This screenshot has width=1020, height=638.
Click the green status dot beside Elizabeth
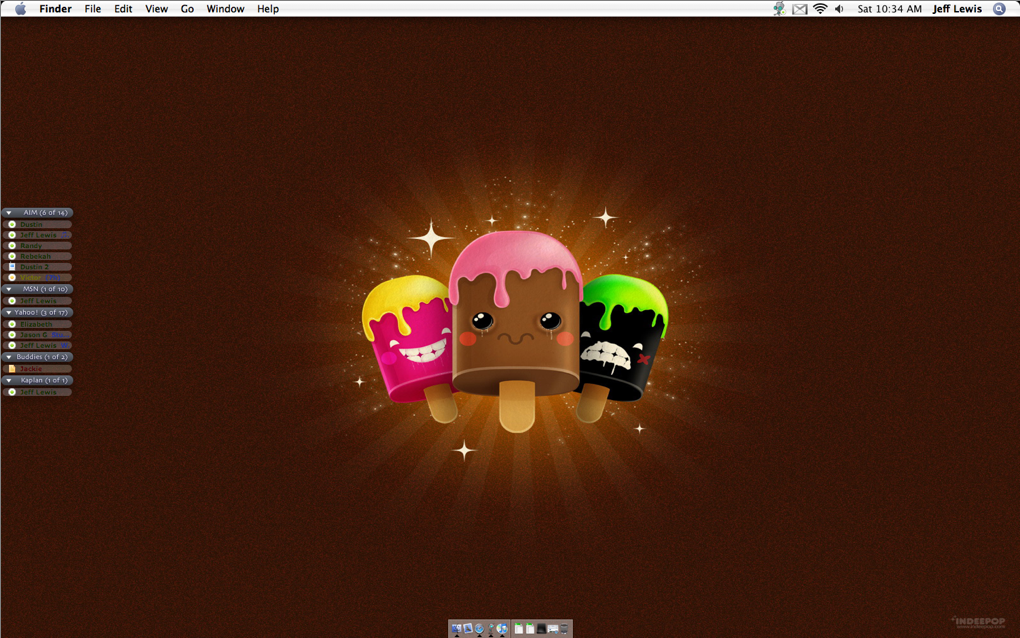(12, 324)
